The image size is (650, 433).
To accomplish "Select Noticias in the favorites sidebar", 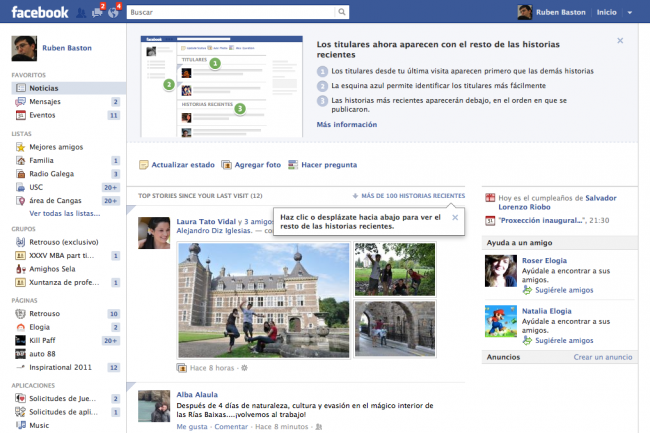I will pos(68,88).
